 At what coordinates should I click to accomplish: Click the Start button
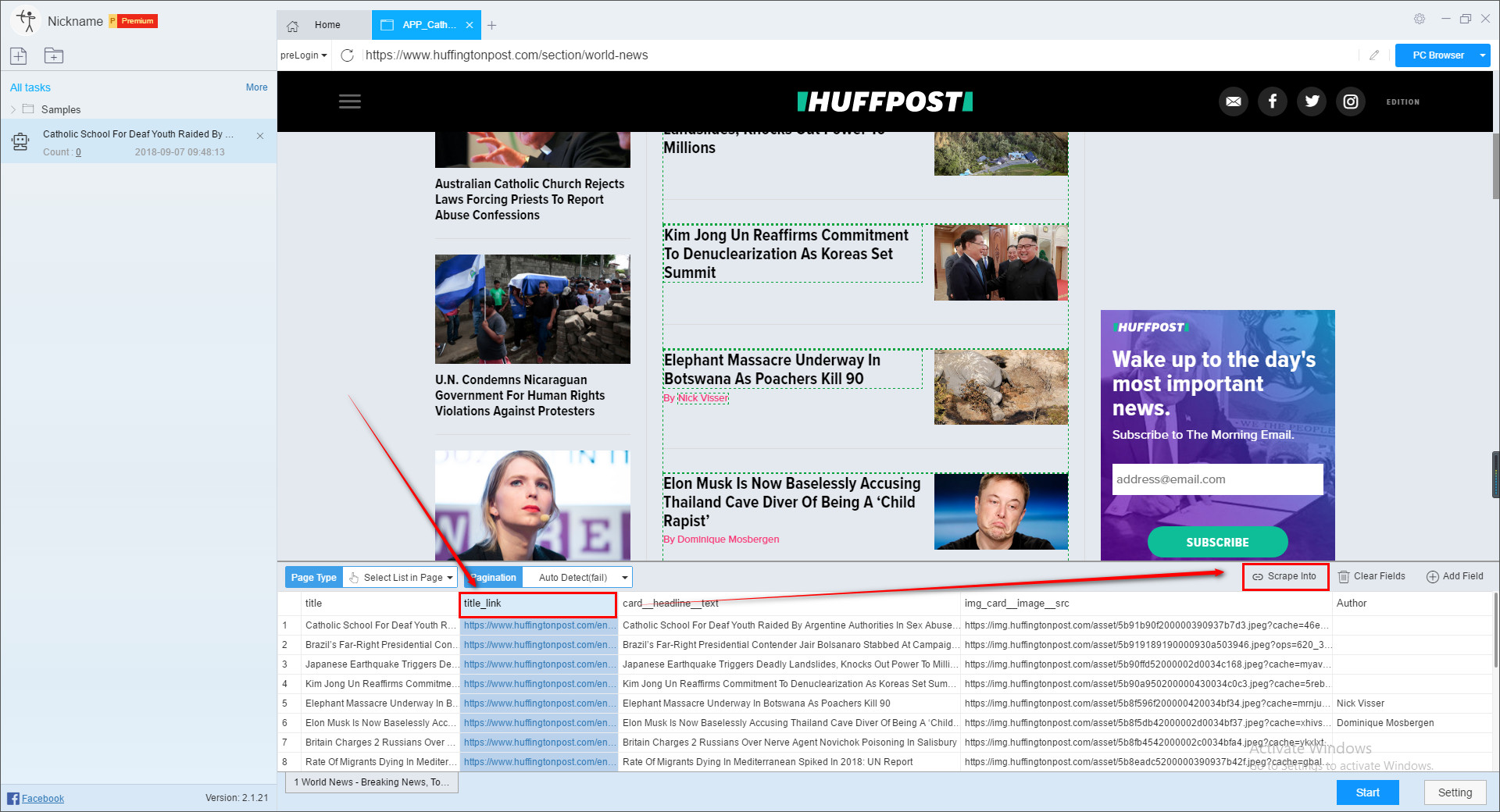(x=1367, y=792)
